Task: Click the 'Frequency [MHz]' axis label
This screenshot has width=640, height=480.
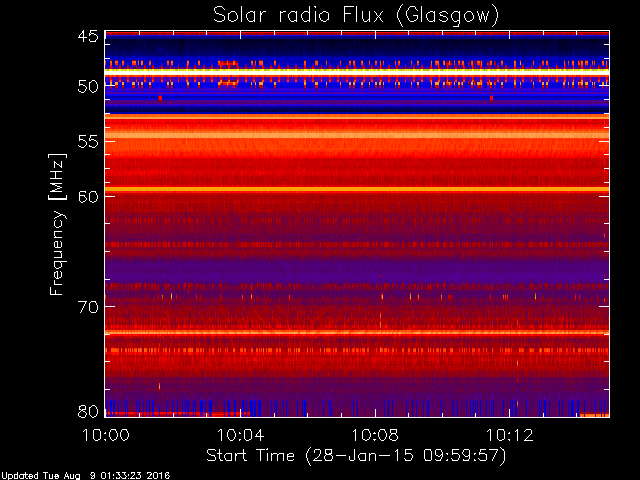Action: 57,224
